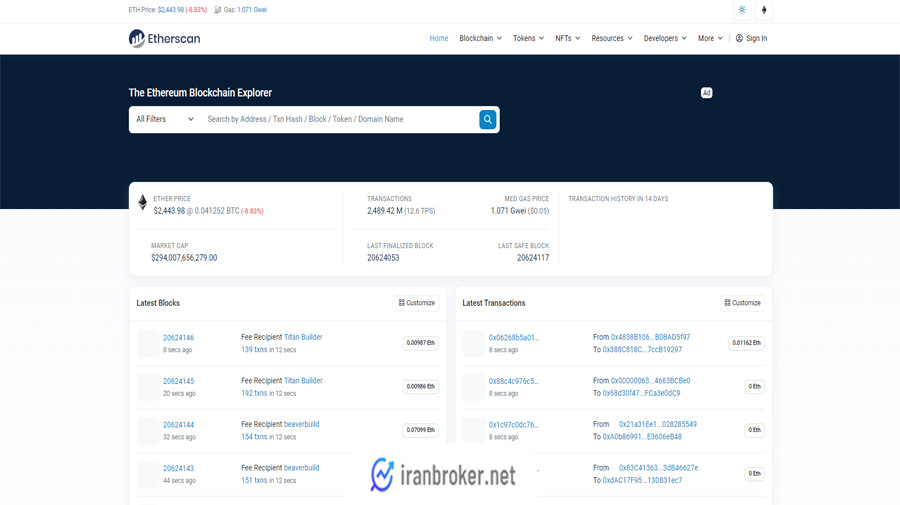Click the ETH price $2,443.98 in top bar
Image resolution: width=900 pixels, height=505 pixels.
point(170,10)
